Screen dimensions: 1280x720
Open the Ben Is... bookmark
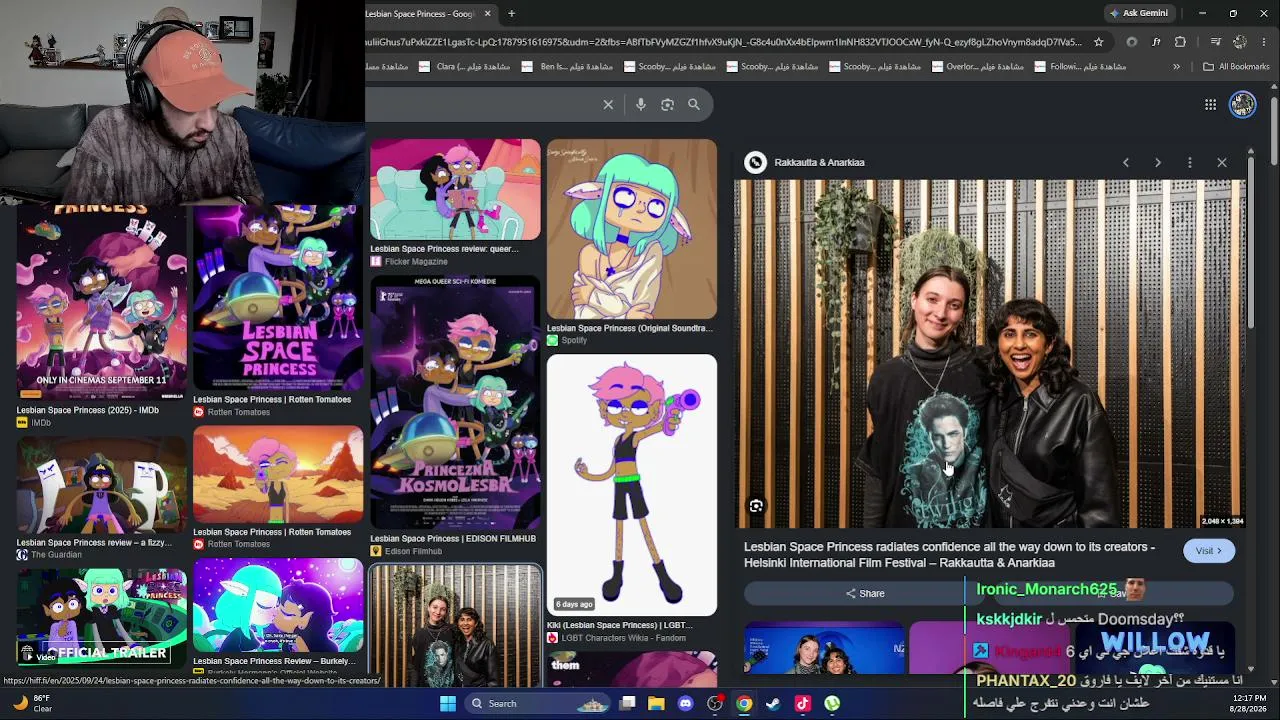[567, 67]
